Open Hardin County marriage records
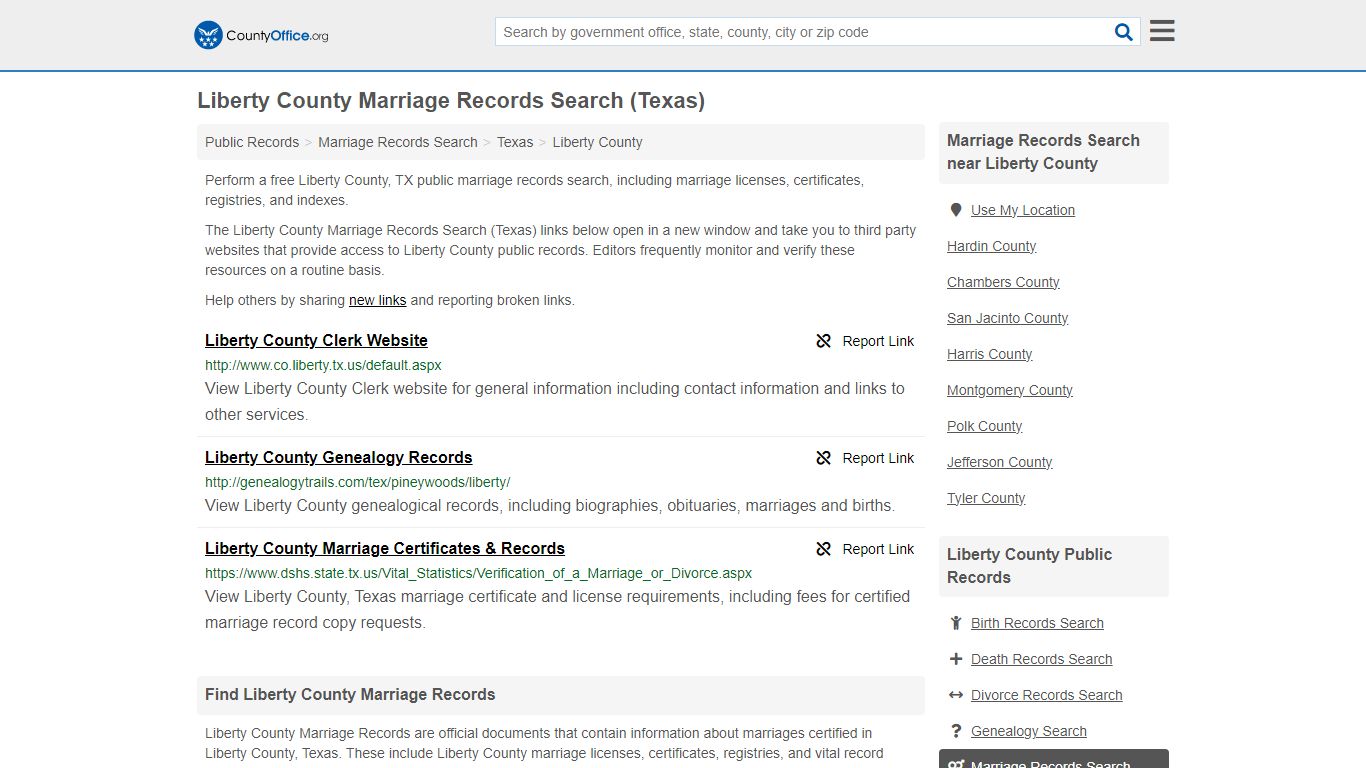Image resolution: width=1366 pixels, height=768 pixels. 991,246
